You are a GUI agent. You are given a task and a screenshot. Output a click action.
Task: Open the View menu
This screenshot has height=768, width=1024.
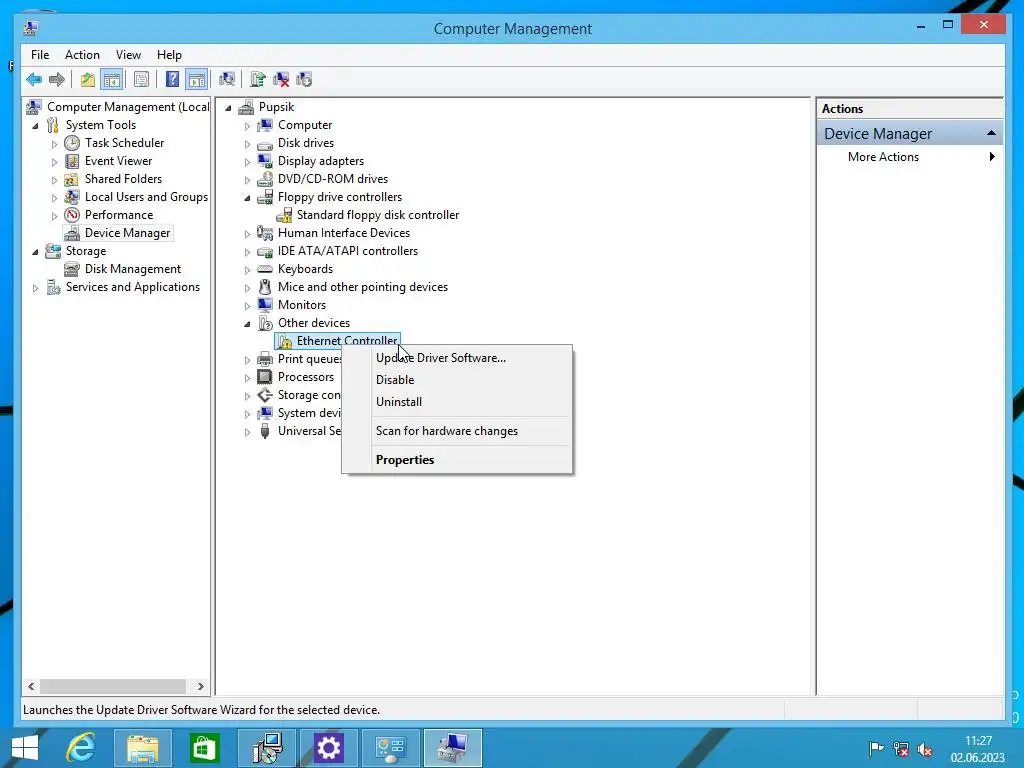[x=128, y=55]
